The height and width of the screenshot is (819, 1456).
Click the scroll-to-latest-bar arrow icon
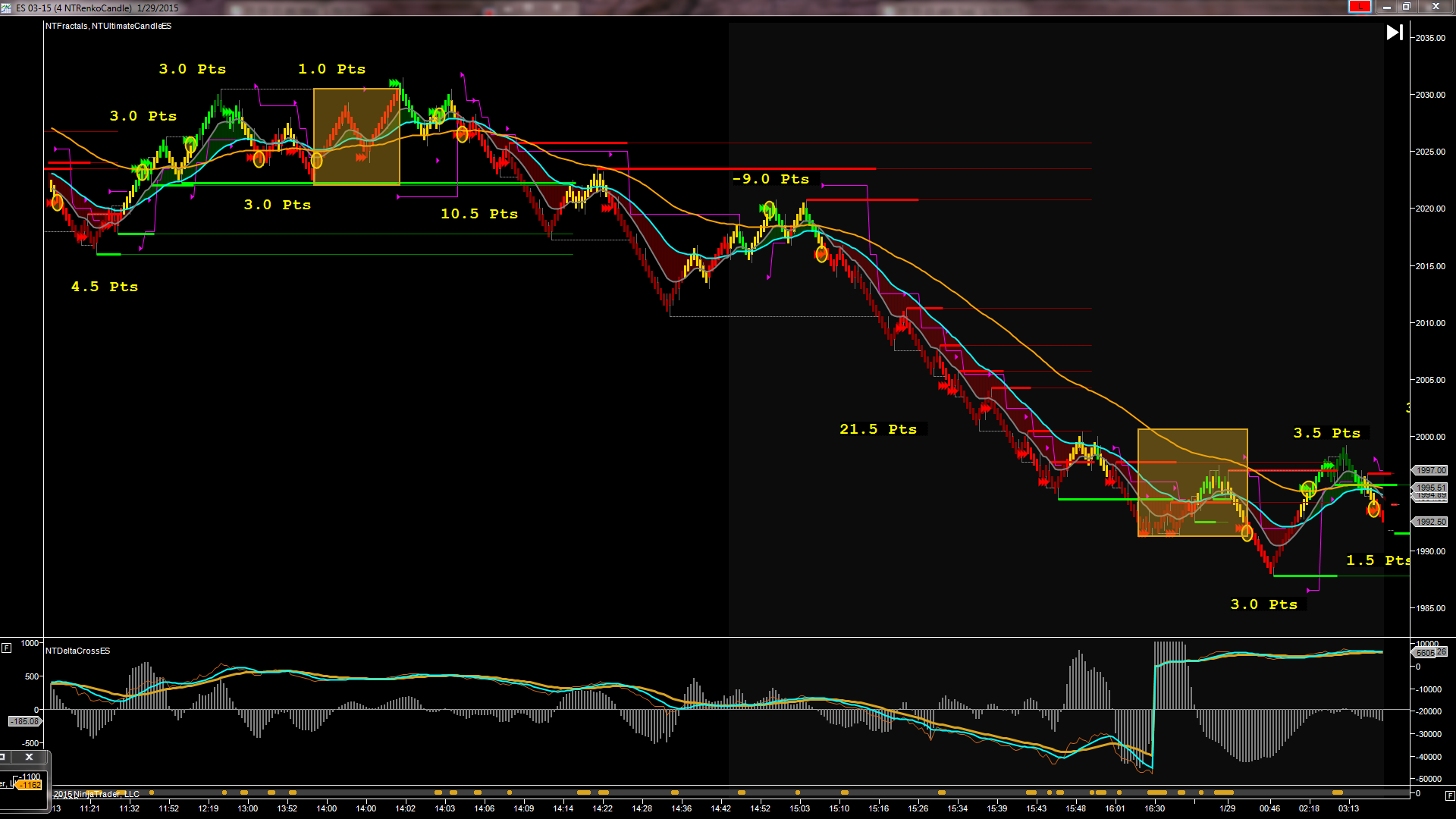1395,32
